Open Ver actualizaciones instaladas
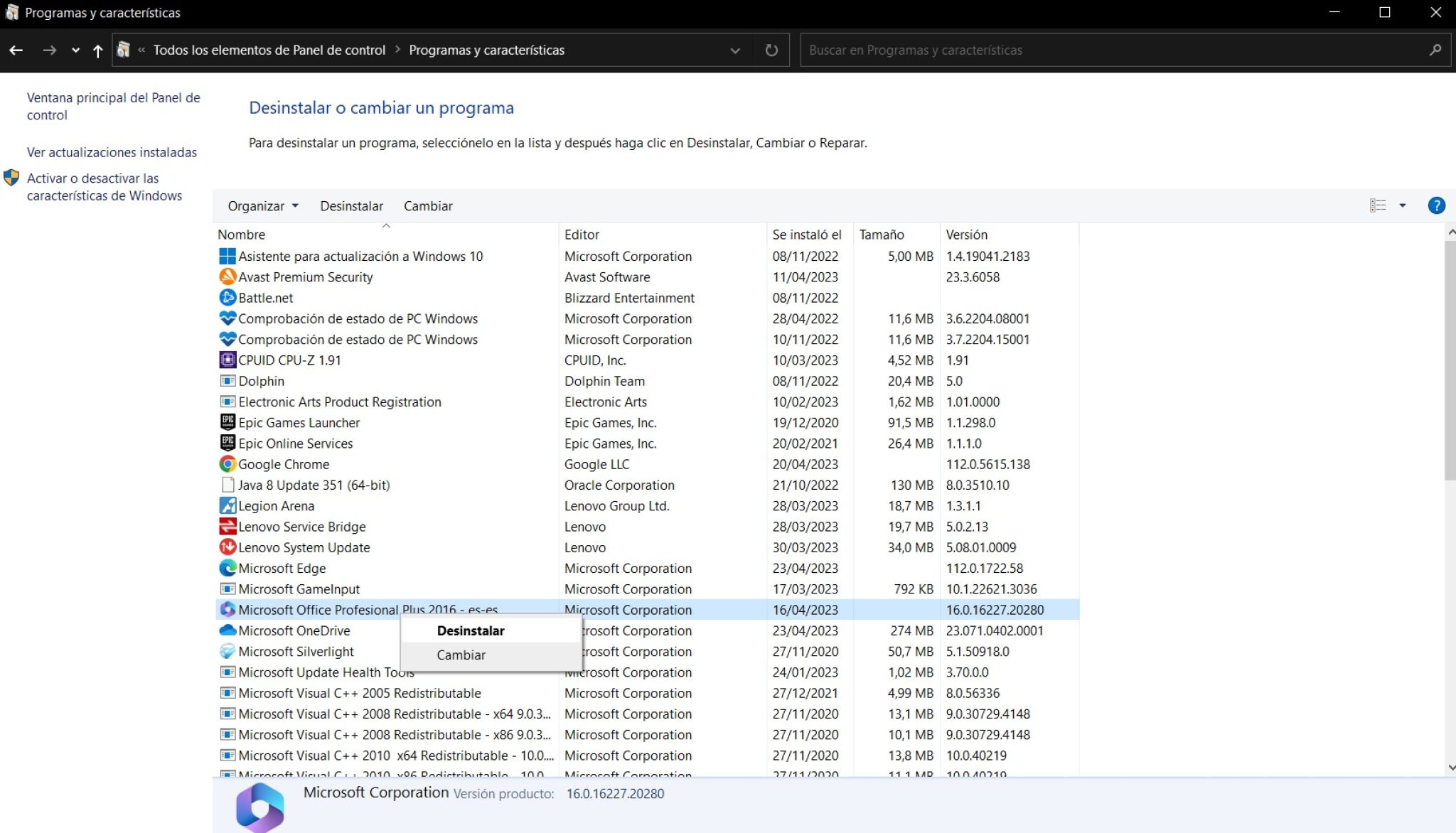This screenshot has width=1456, height=833. point(111,151)
